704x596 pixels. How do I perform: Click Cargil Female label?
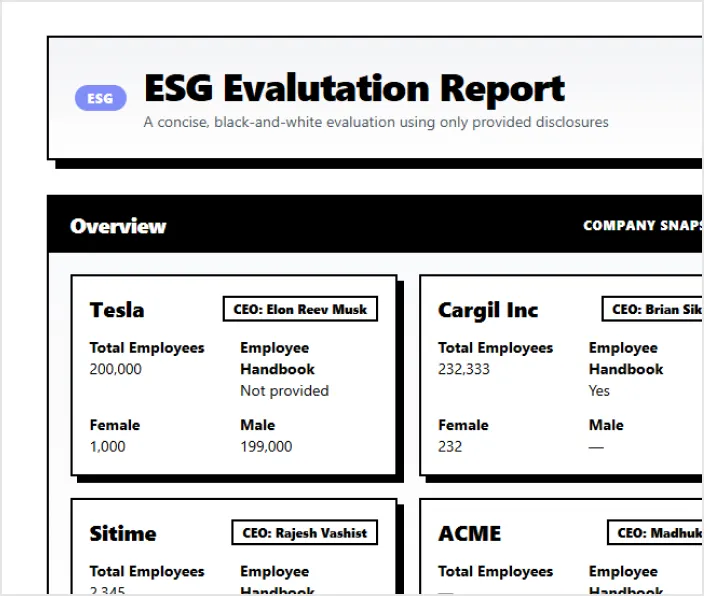click(463, 425)
